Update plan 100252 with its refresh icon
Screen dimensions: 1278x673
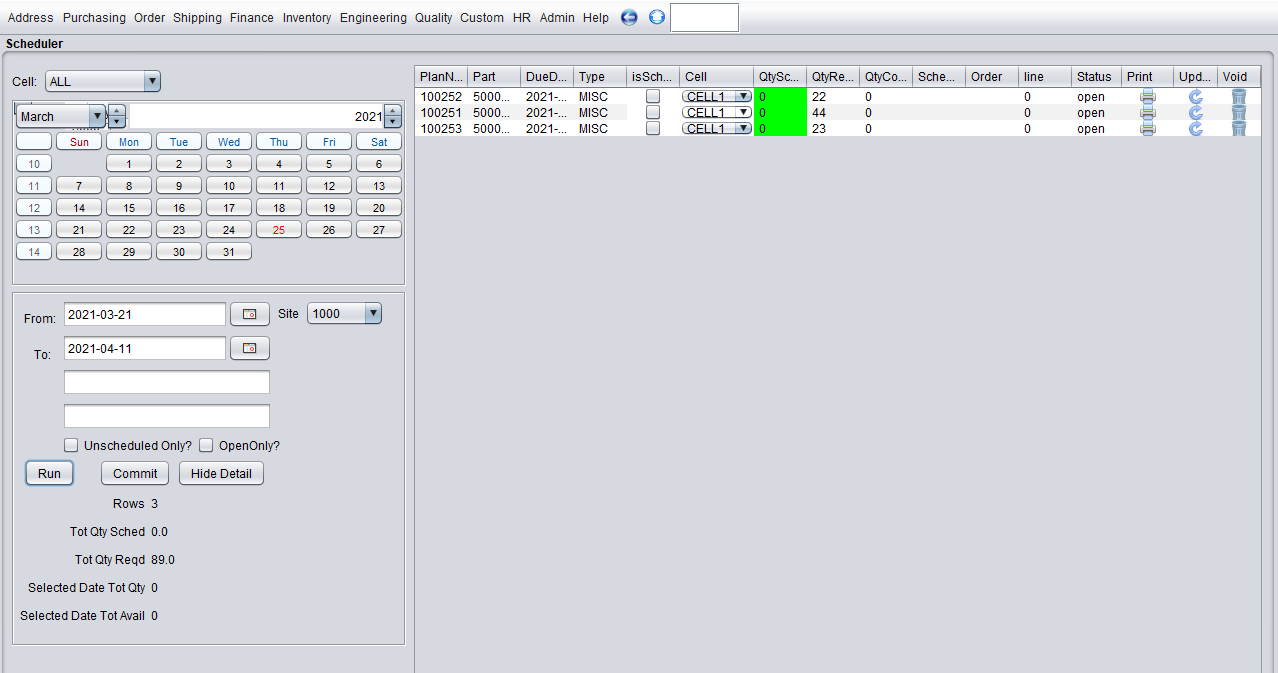[x=1195, y=97]
